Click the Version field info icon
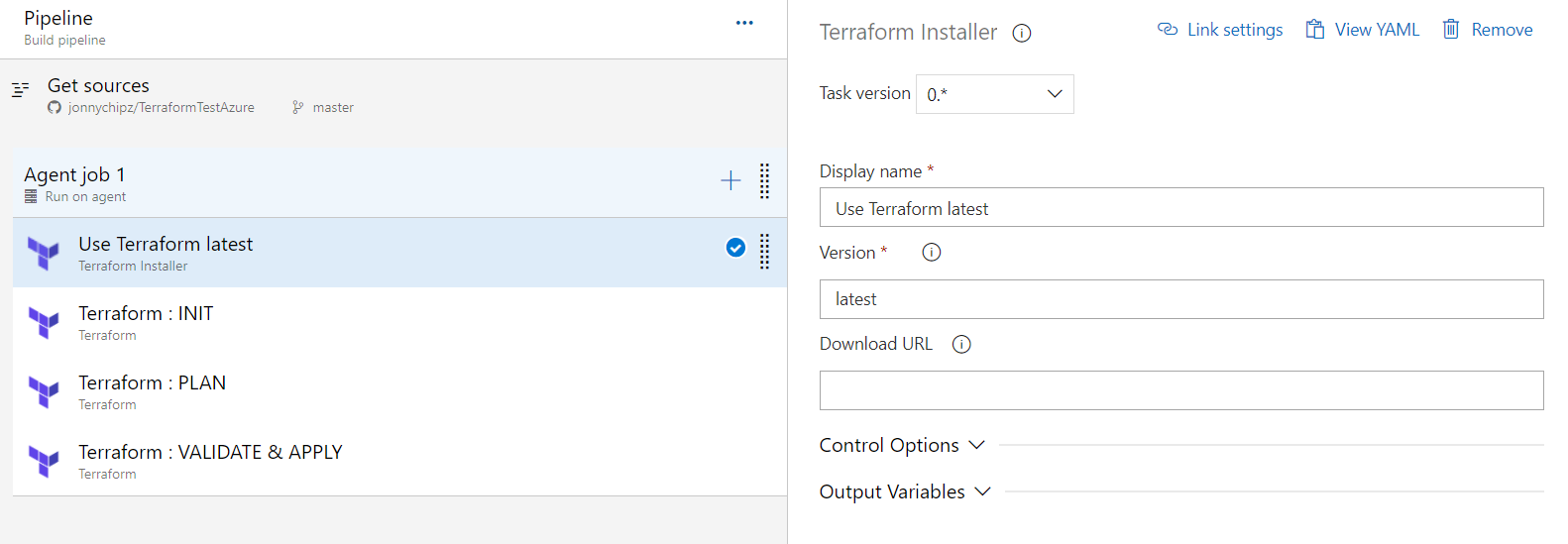This screenshot has height=544, width=1568. point(932,253)
